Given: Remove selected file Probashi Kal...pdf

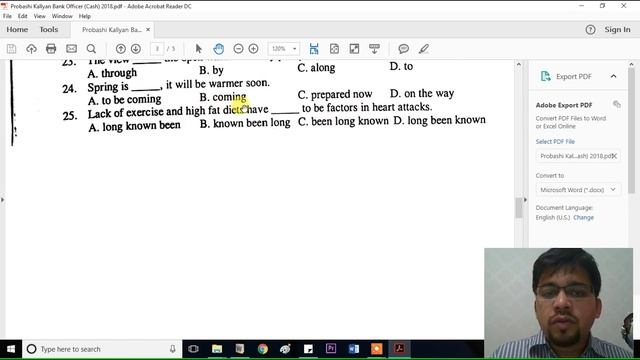Looking at the screenshot, I should click(x=614, y=156).
